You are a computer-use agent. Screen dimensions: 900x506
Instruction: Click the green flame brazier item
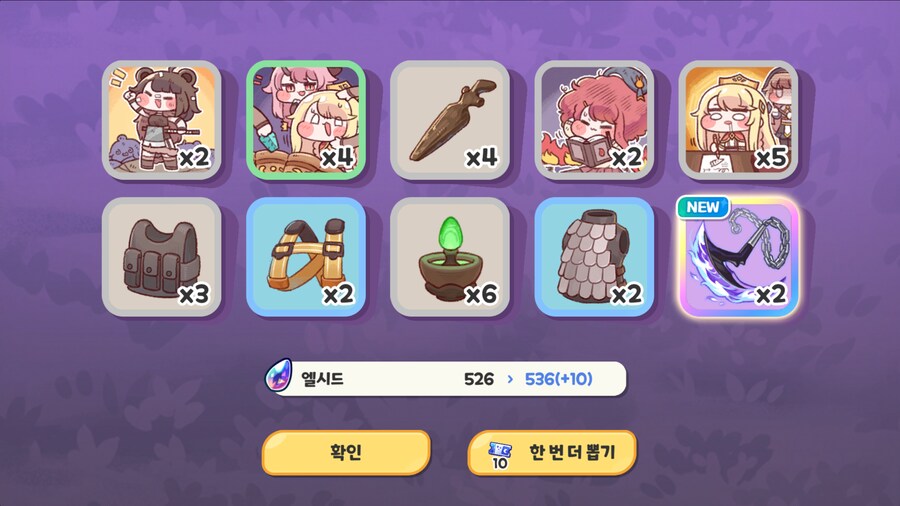coord(450,257)
